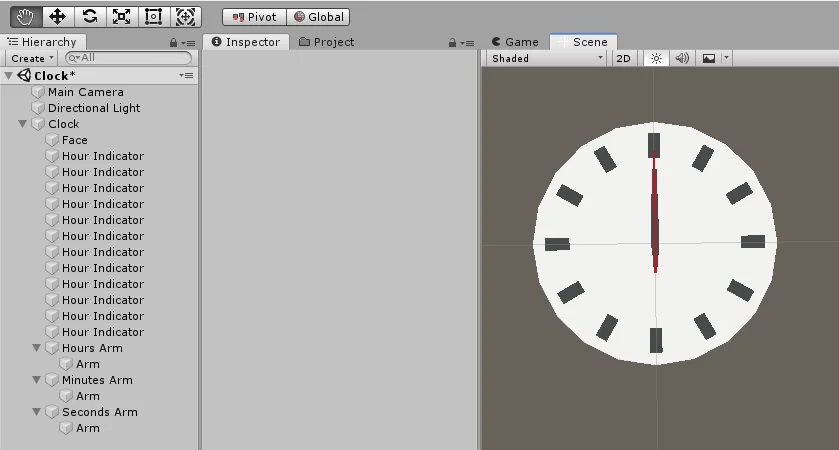
Task: Open Hierarchy panel options menu
Action: pyautogui.click(x=188, y=43)
